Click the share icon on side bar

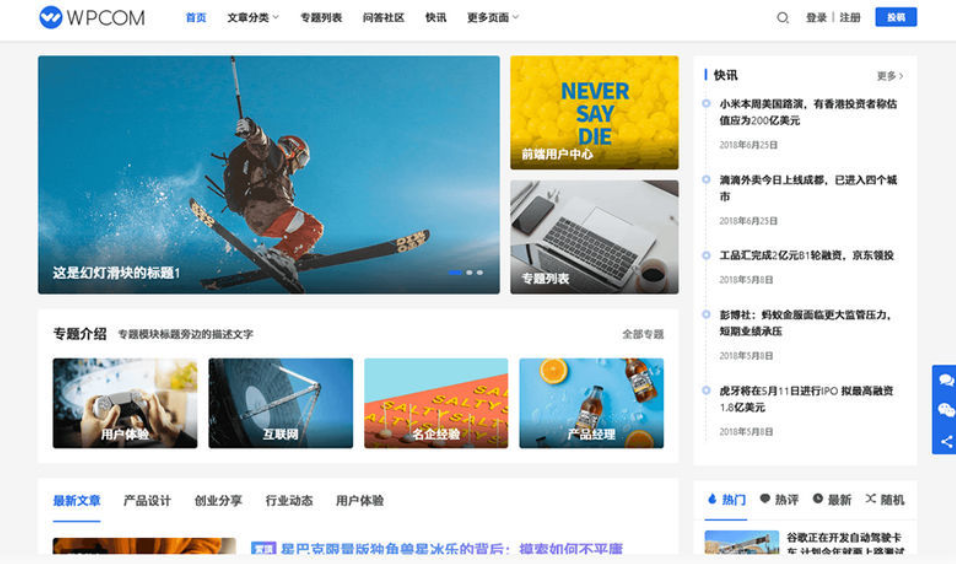coord(946,441)
